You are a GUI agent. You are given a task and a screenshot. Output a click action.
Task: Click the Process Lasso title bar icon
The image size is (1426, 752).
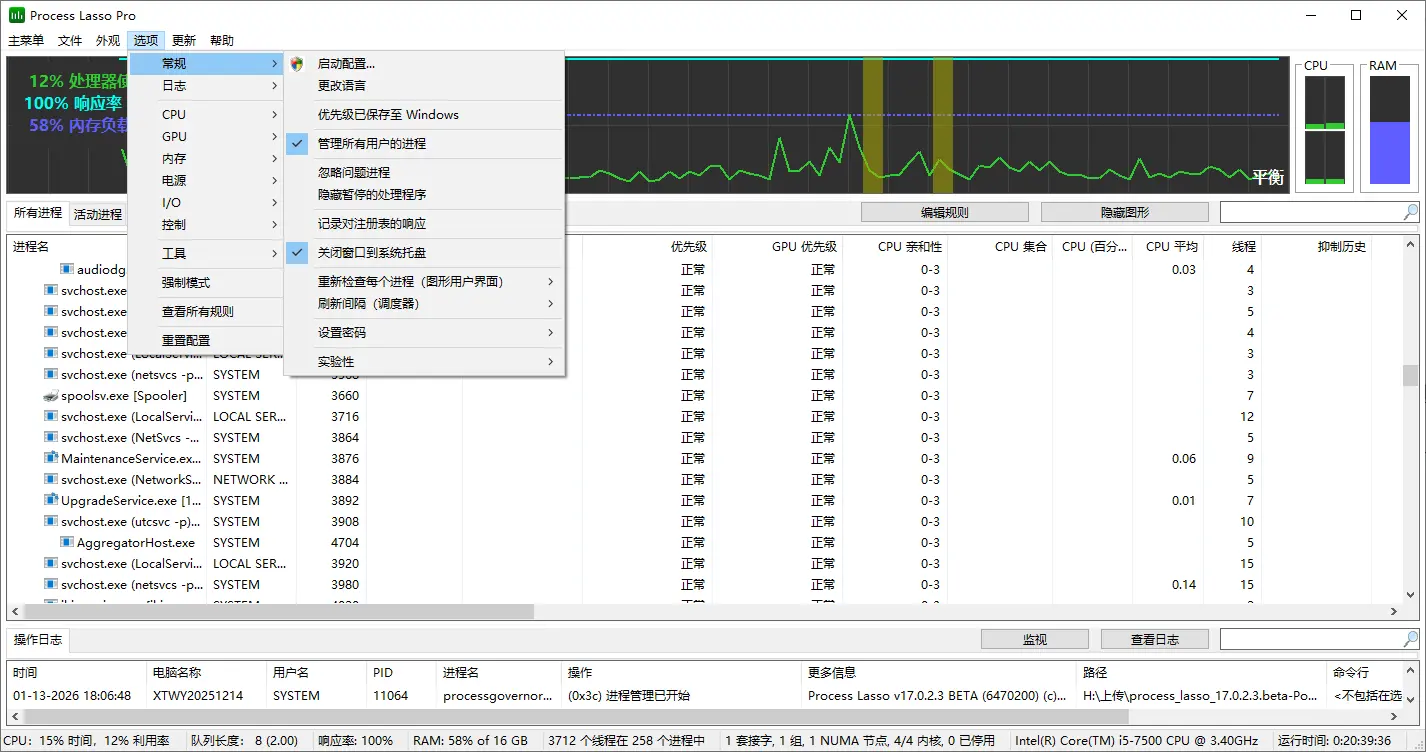(17, 15)
